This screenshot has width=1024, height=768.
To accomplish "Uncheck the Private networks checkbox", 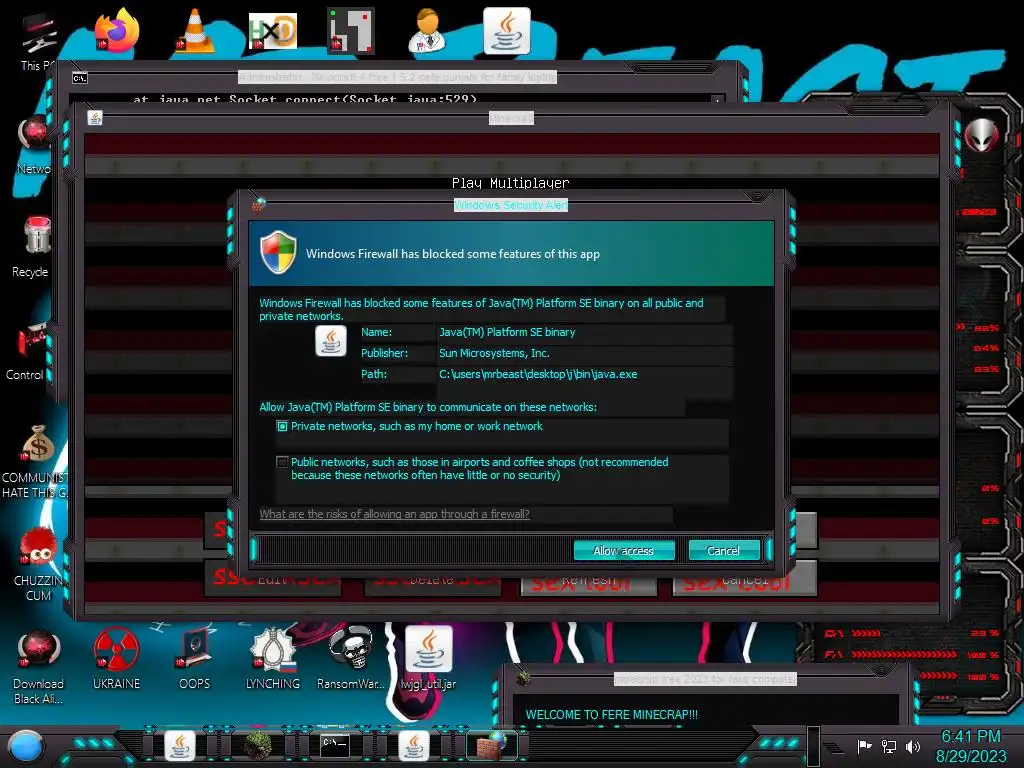I will tap(282, 426).
